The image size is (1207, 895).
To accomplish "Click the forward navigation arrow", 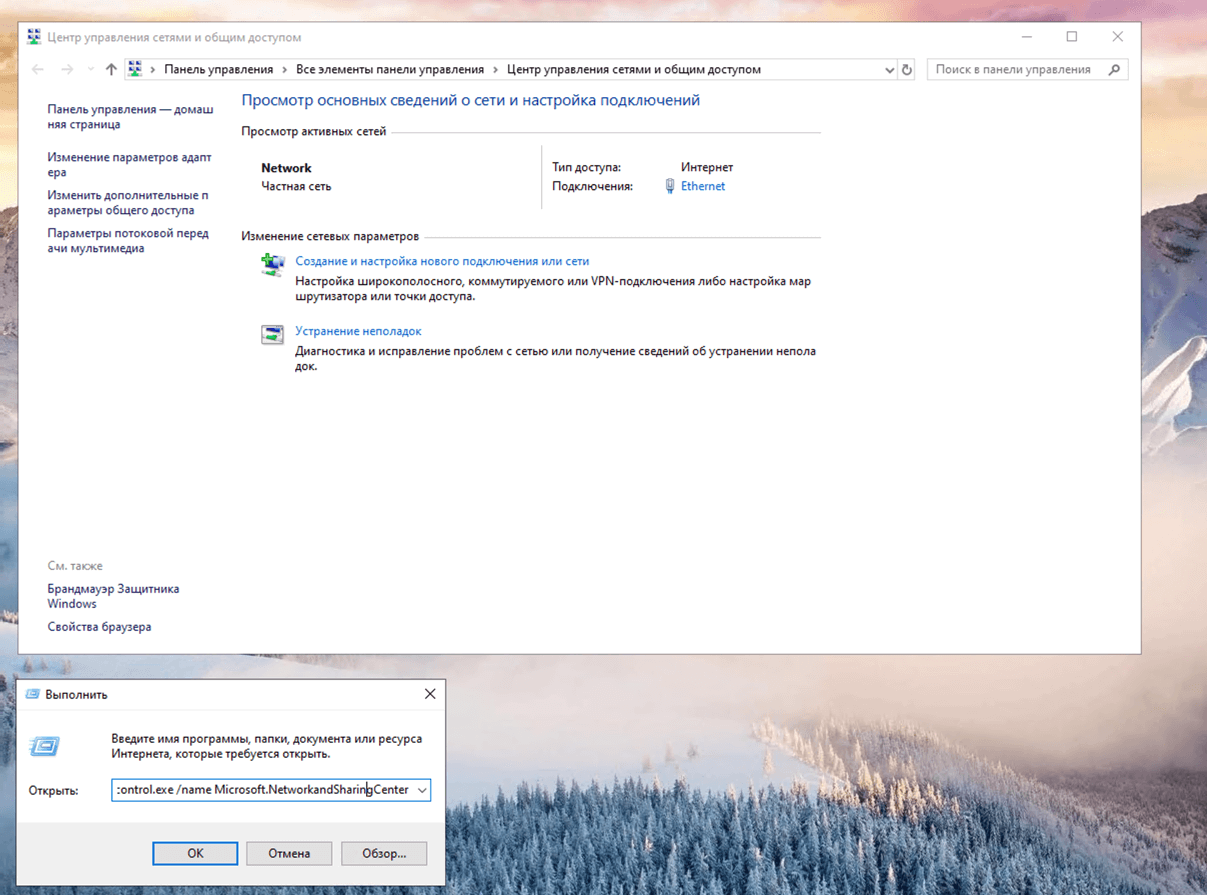I will 67,70.
